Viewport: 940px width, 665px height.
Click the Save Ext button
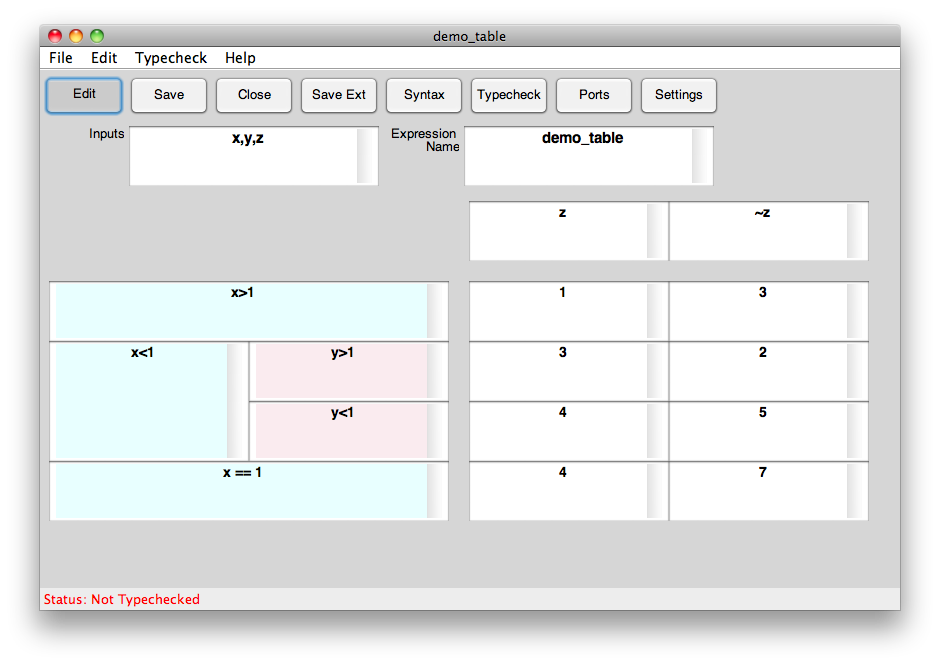tap(339, 95)
